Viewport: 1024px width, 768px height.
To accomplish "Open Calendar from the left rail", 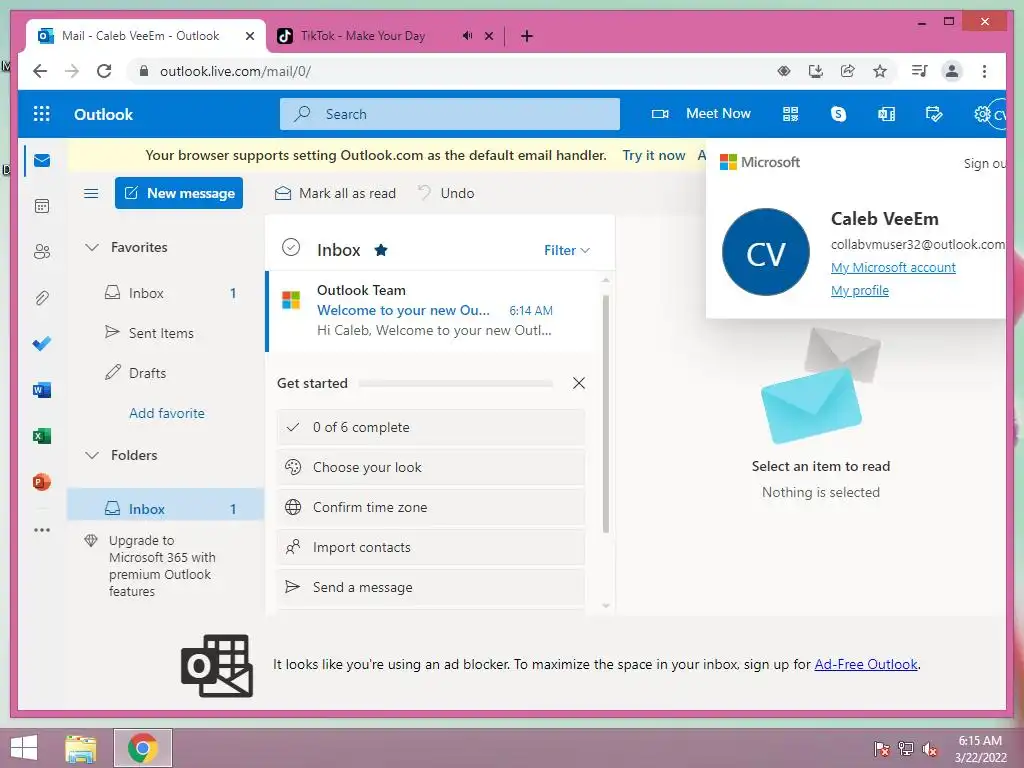I will [42, 206].
